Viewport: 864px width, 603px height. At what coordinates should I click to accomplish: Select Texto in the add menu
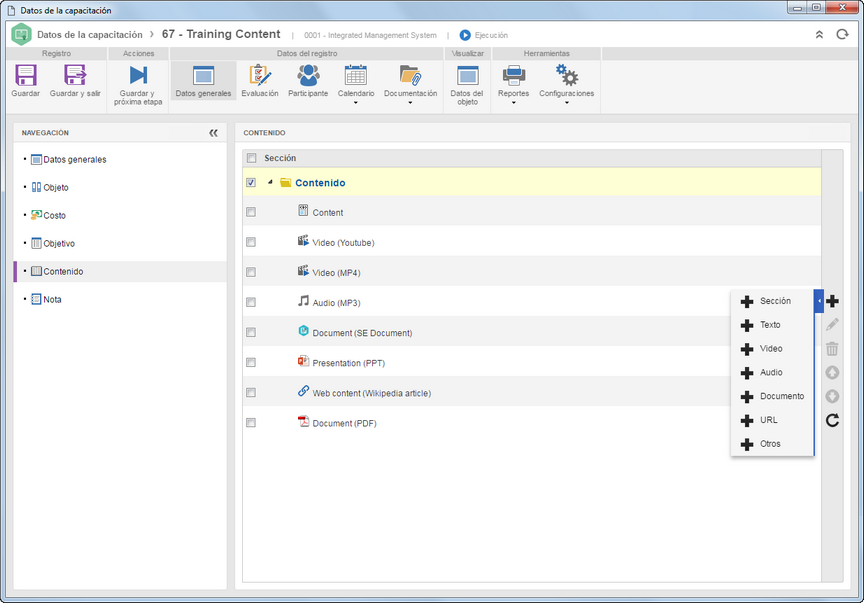pos(772,325)
